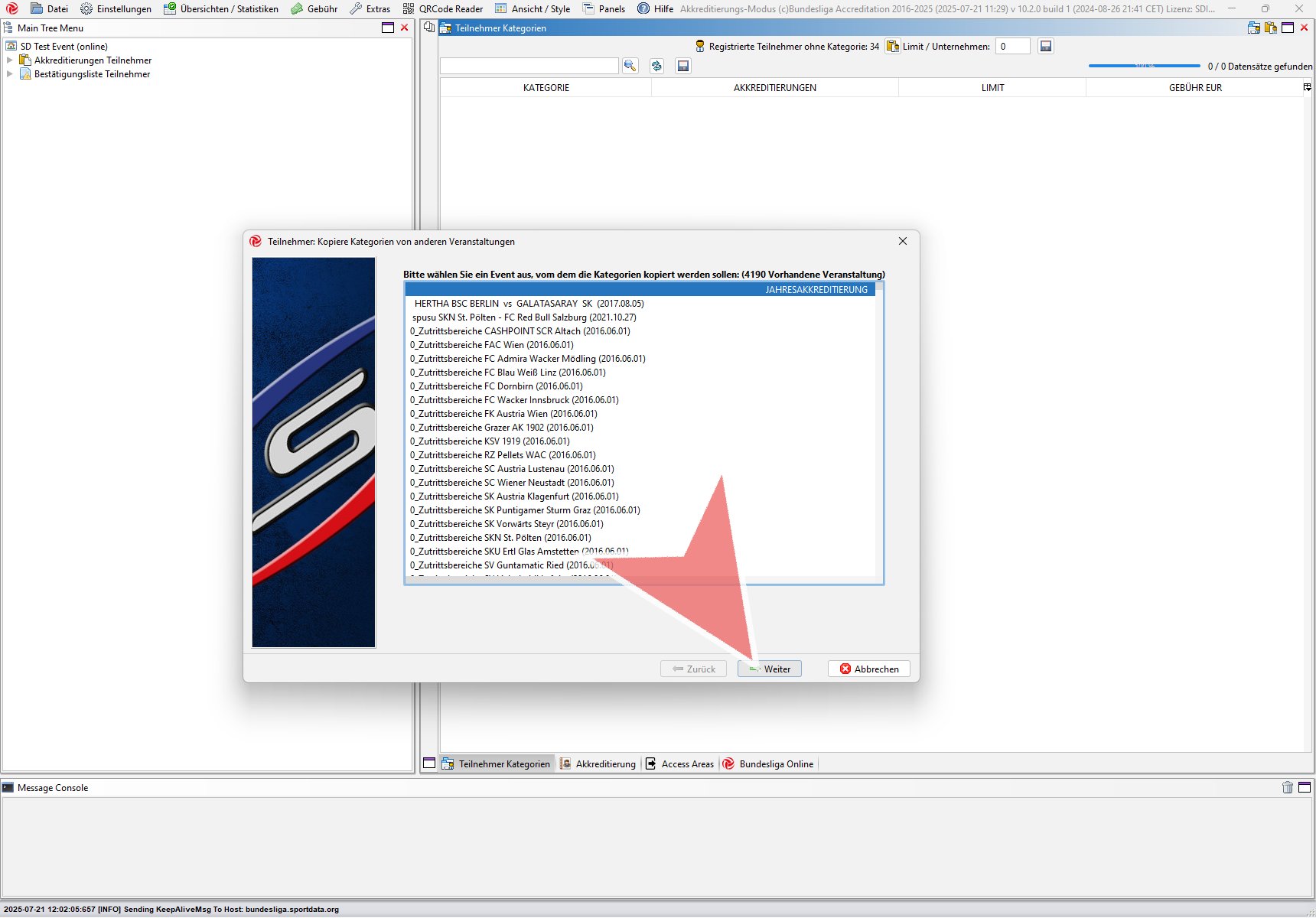Maximize the Main Tree Menu panel
Viewport: 1316px width, 918px height.
(x=388, y=28)
